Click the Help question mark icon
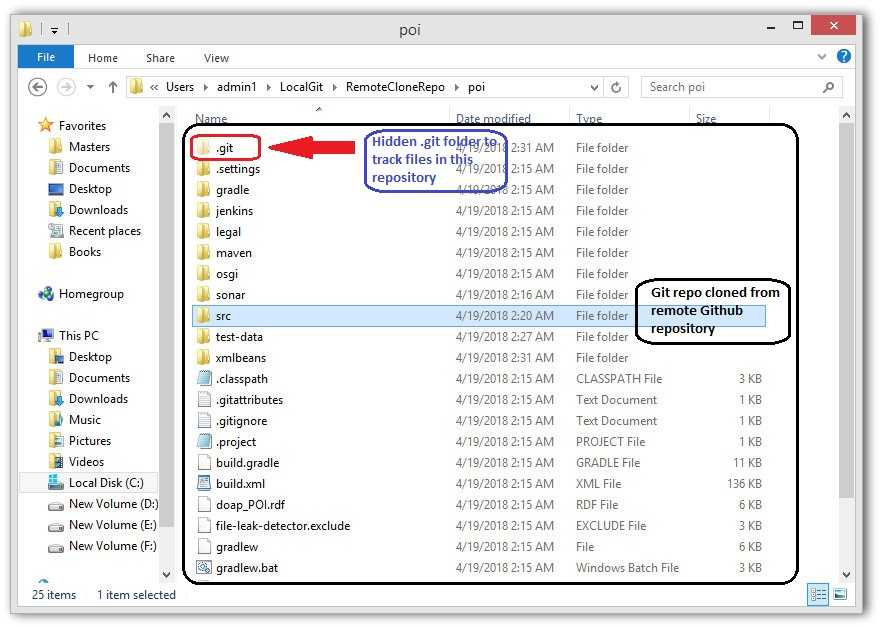The image size is (881, 628). [843, 57]
